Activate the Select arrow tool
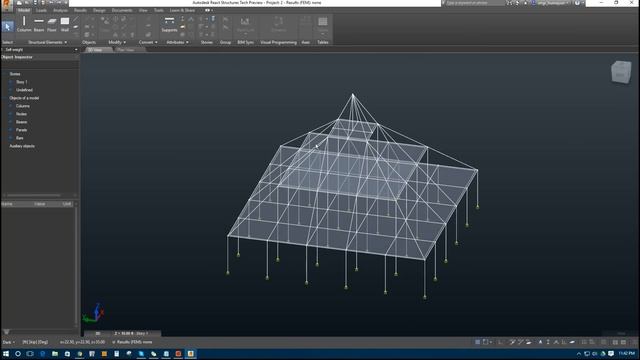The width and height of the screenshot is (640, 360). 7,27
